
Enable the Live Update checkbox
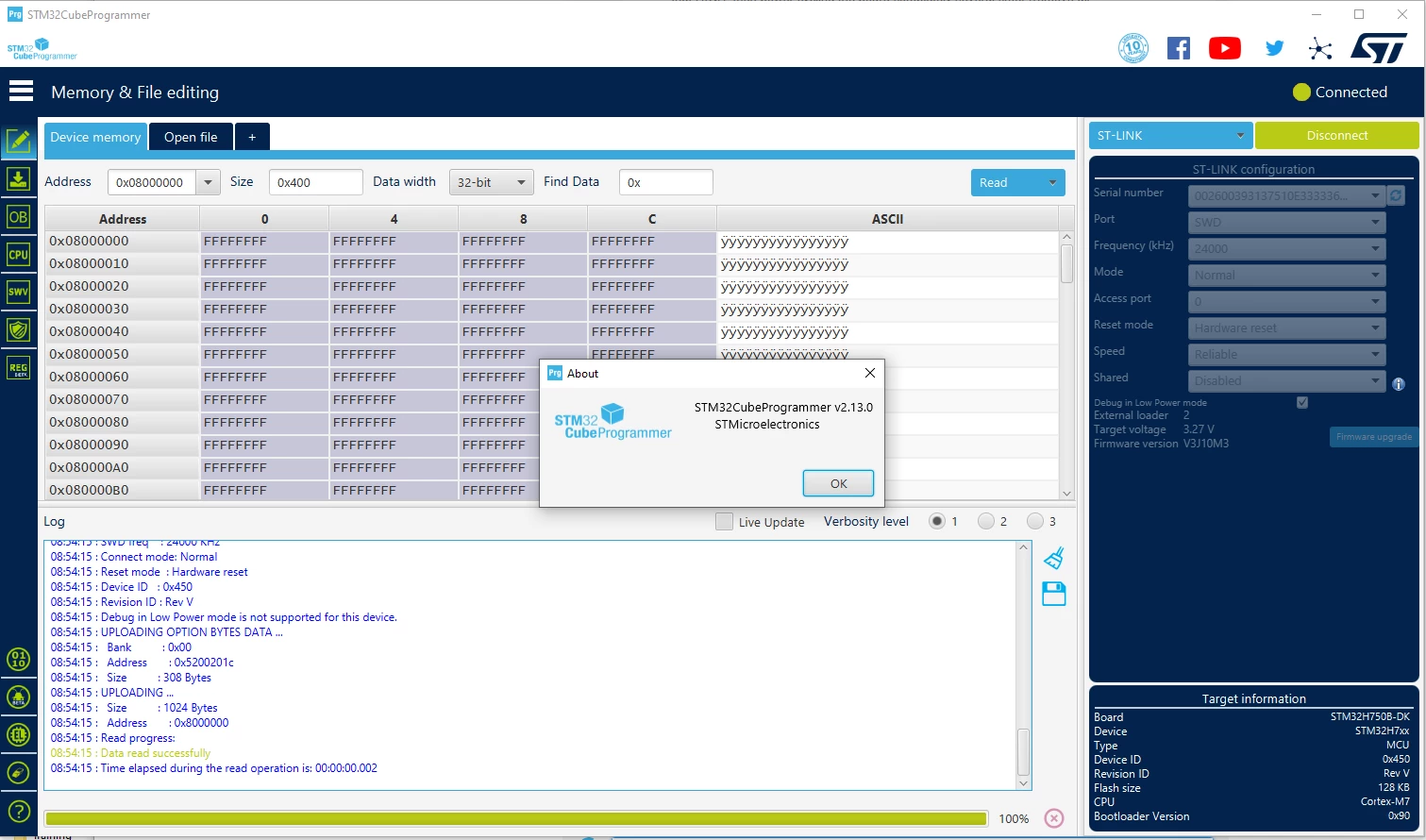pyautogui.click(x=724, y=521)
